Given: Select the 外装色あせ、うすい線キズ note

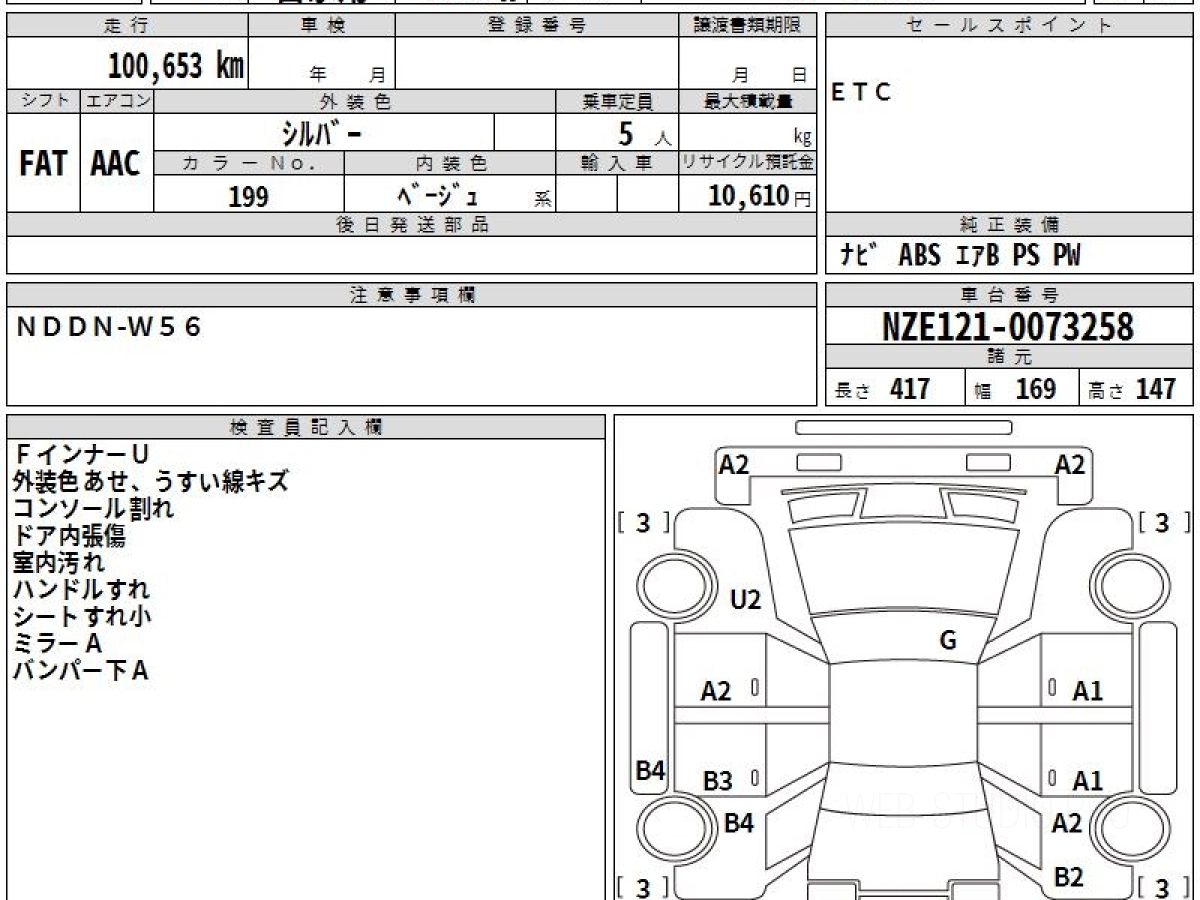Looking at the screenshot, I should pyautogui.click(x=151, y=482).
